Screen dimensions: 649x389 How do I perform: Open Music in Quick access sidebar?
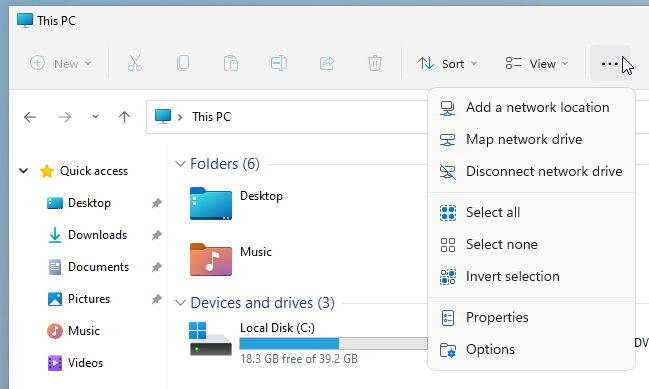(x=84, y=331)
